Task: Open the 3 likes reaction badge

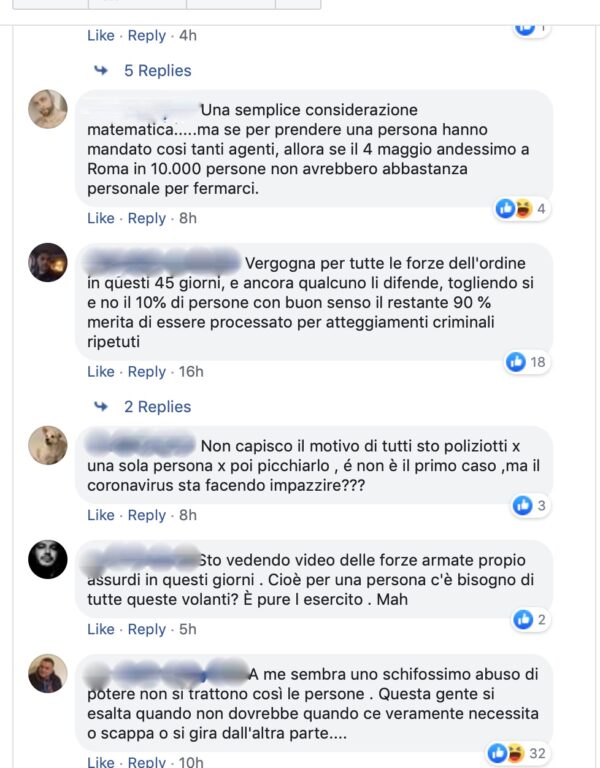Action: pyautogui.click(x=530, y=505)
